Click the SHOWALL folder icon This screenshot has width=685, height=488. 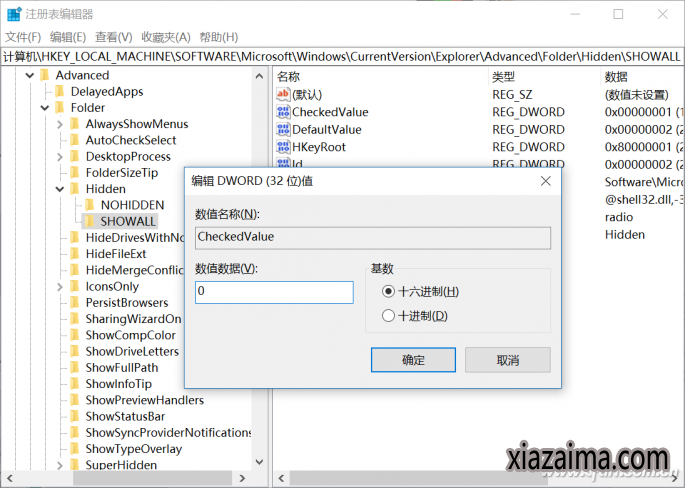[90, 221]
